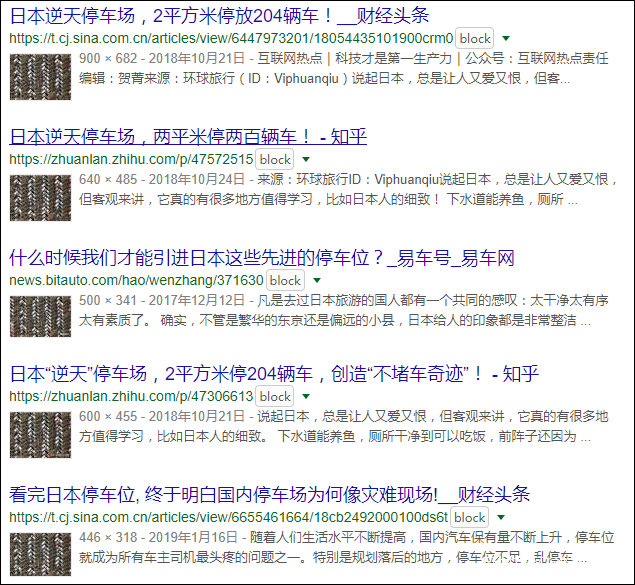Click the snippet line starting '就成为所有车主司机最头疼的问题'

pyautogui.click(x=333, y=557)
